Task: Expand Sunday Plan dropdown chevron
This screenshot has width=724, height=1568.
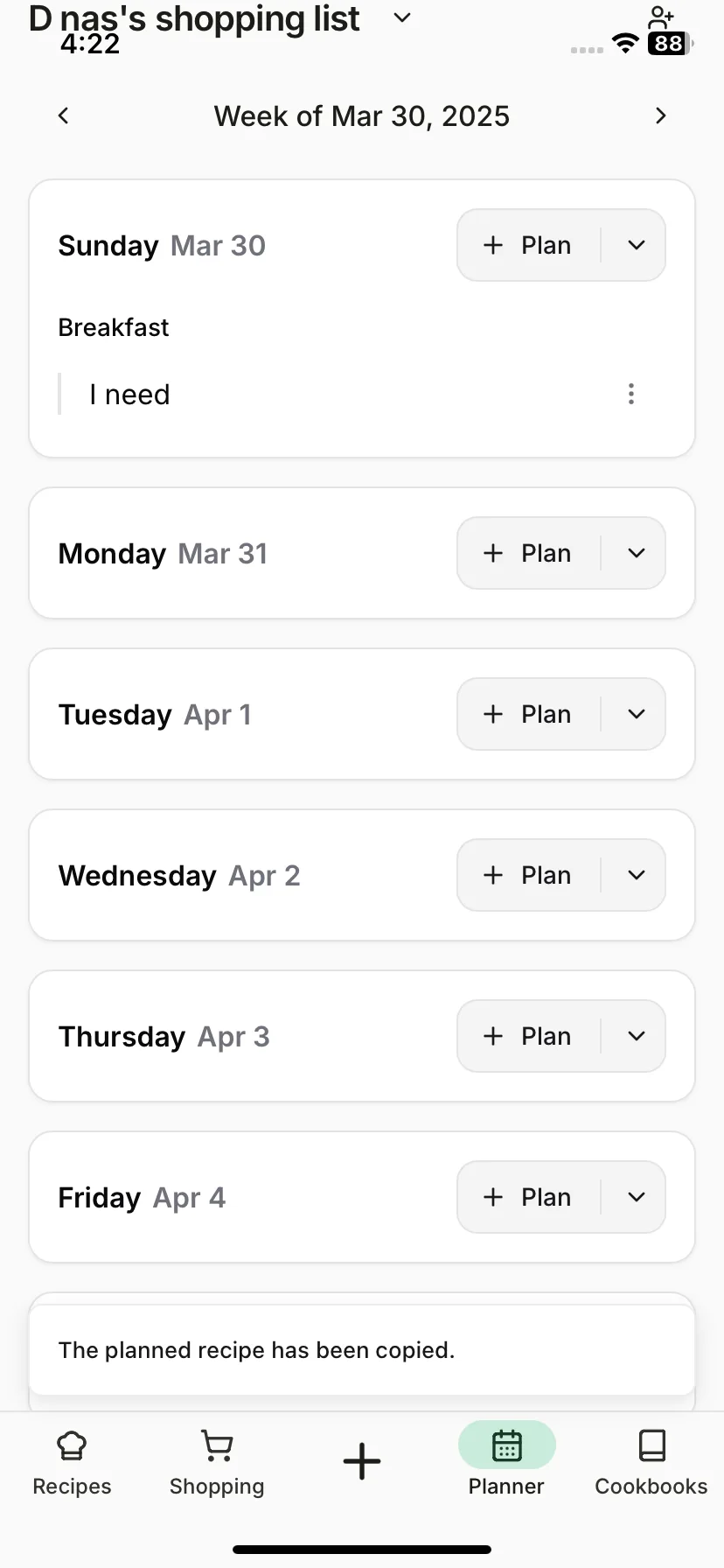Action: click(x=637, y=245)
